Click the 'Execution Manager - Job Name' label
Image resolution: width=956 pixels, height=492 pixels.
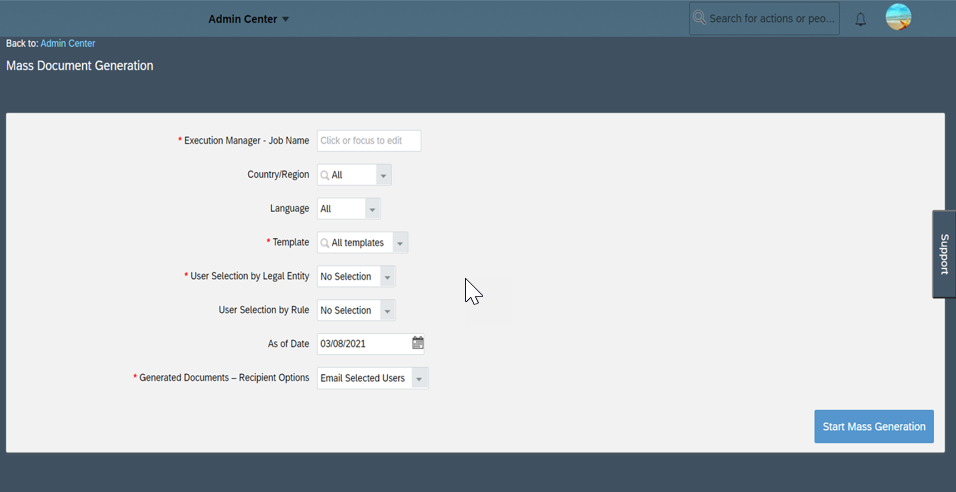246,140
